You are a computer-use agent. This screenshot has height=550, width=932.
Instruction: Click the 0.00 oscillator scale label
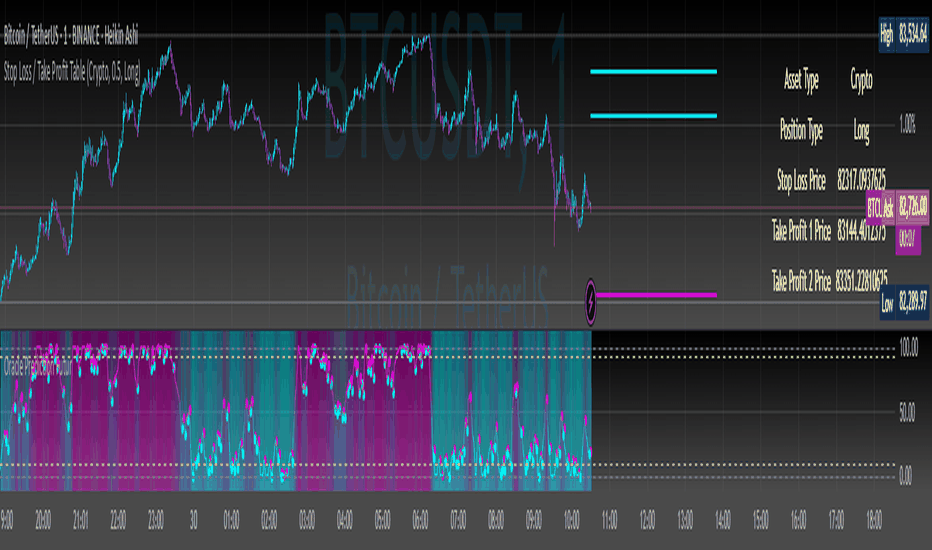click(905, 476)
